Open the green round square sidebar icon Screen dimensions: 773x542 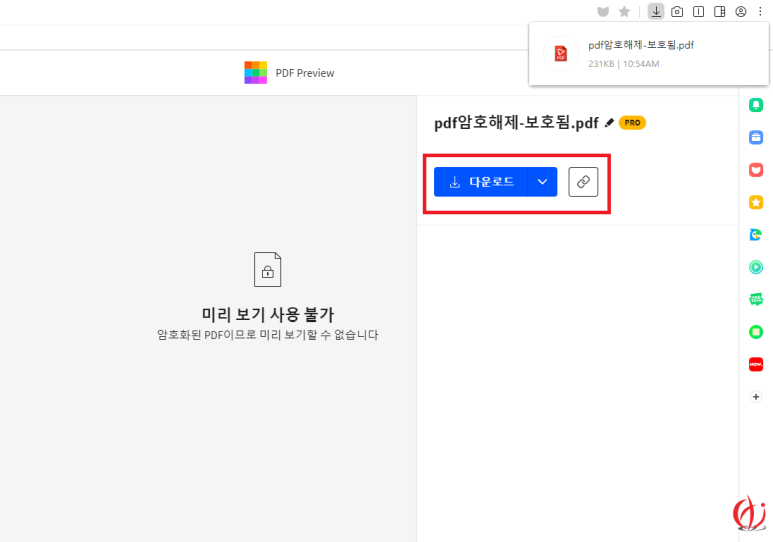click(x=756, y=332)
